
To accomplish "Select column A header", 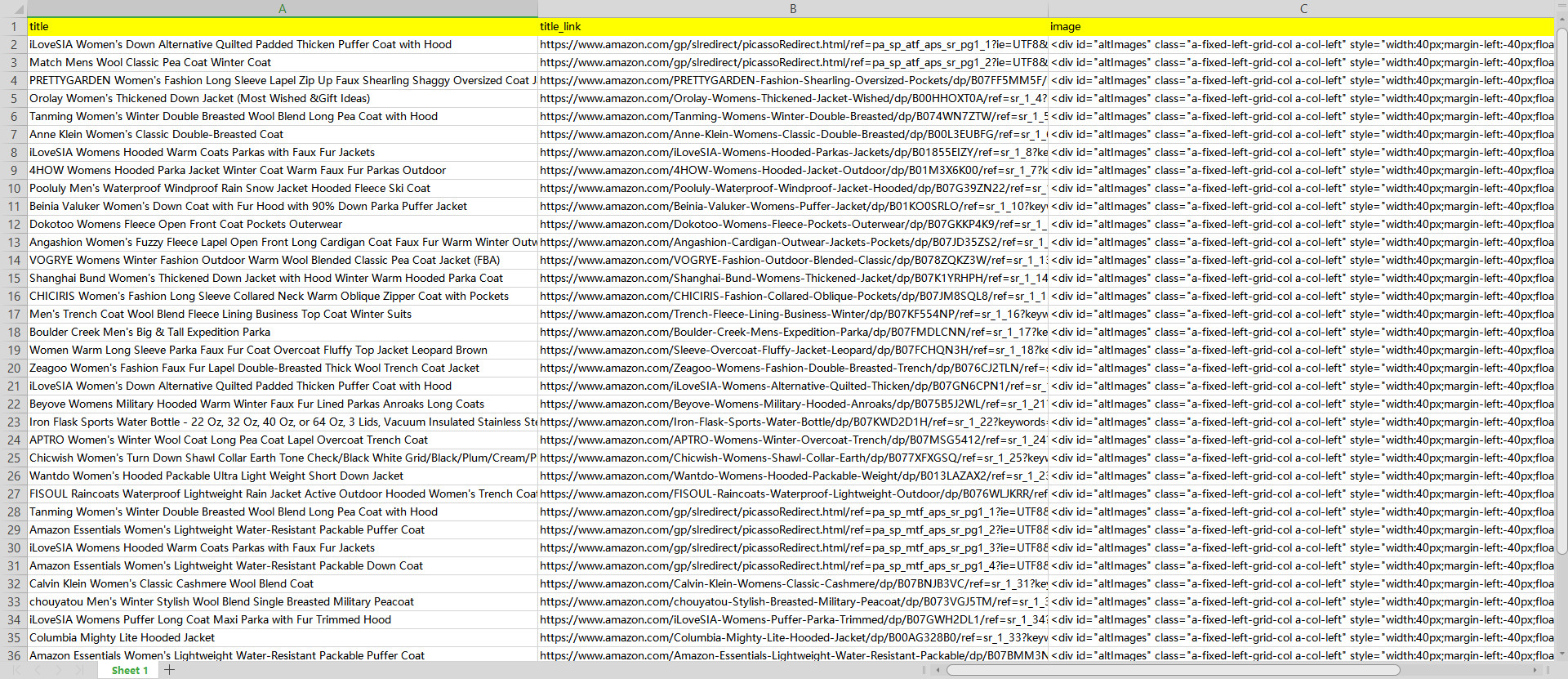I will click(x=282, y=8).
